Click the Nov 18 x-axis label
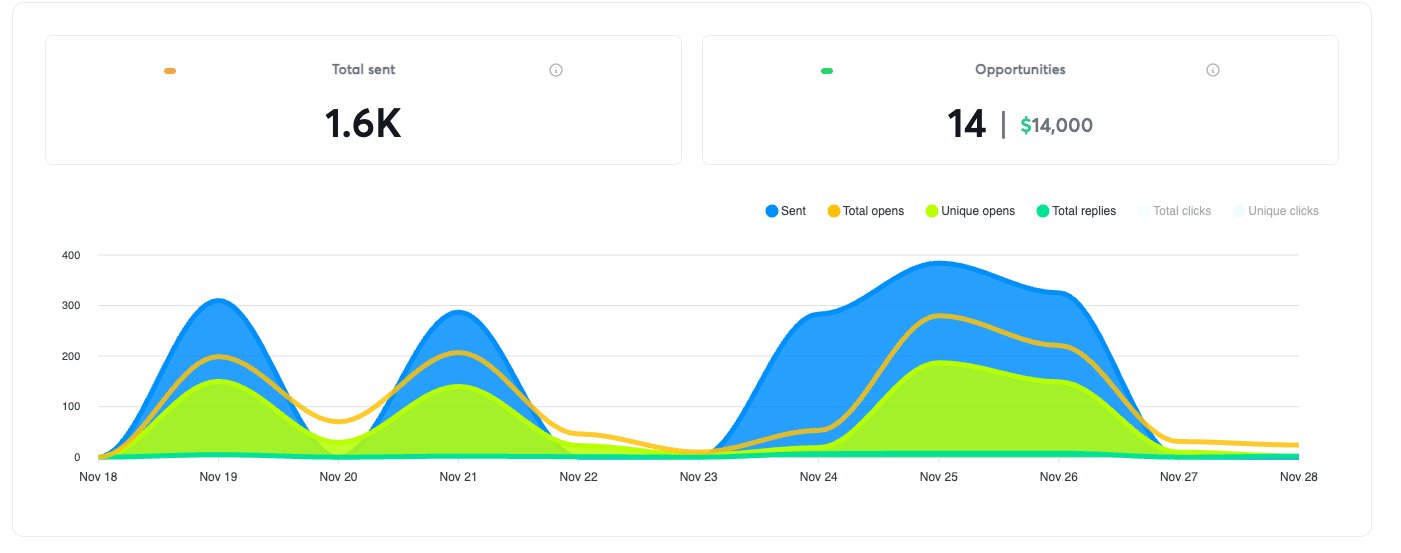The image size is (1401, 553). [98, 477]
